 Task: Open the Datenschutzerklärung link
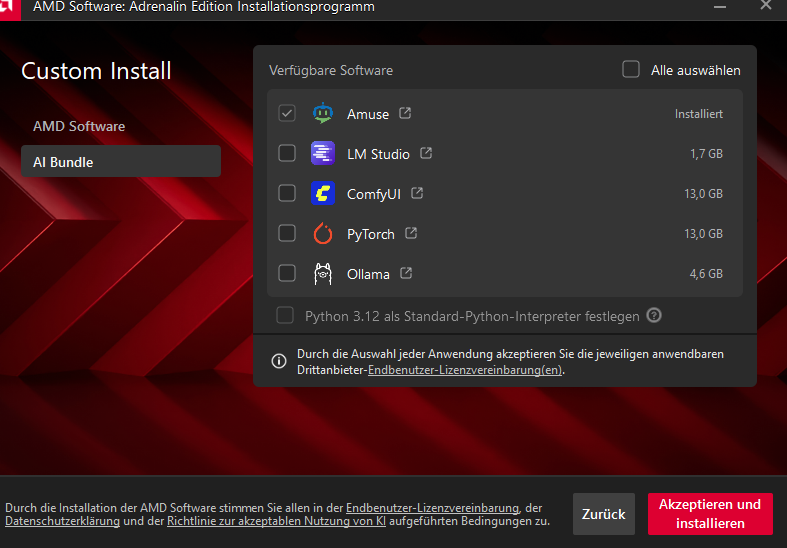click(62, 521)
